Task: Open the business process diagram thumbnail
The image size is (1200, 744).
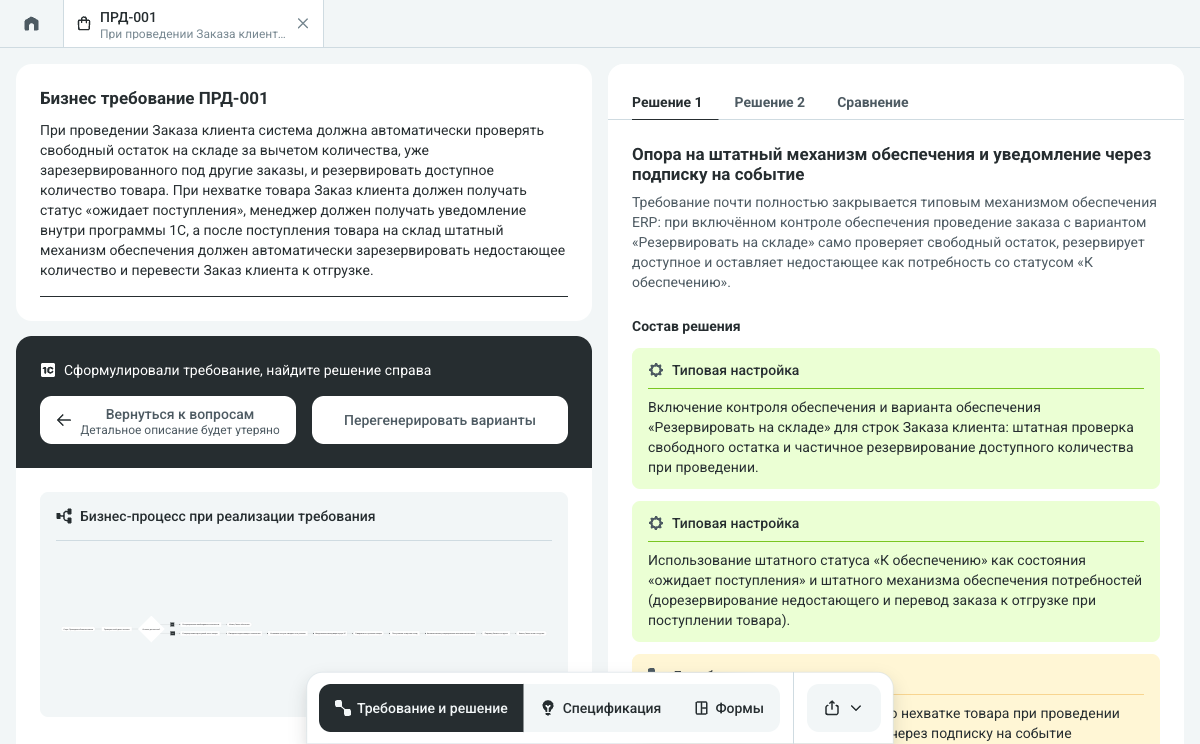Action: (304, 630)
